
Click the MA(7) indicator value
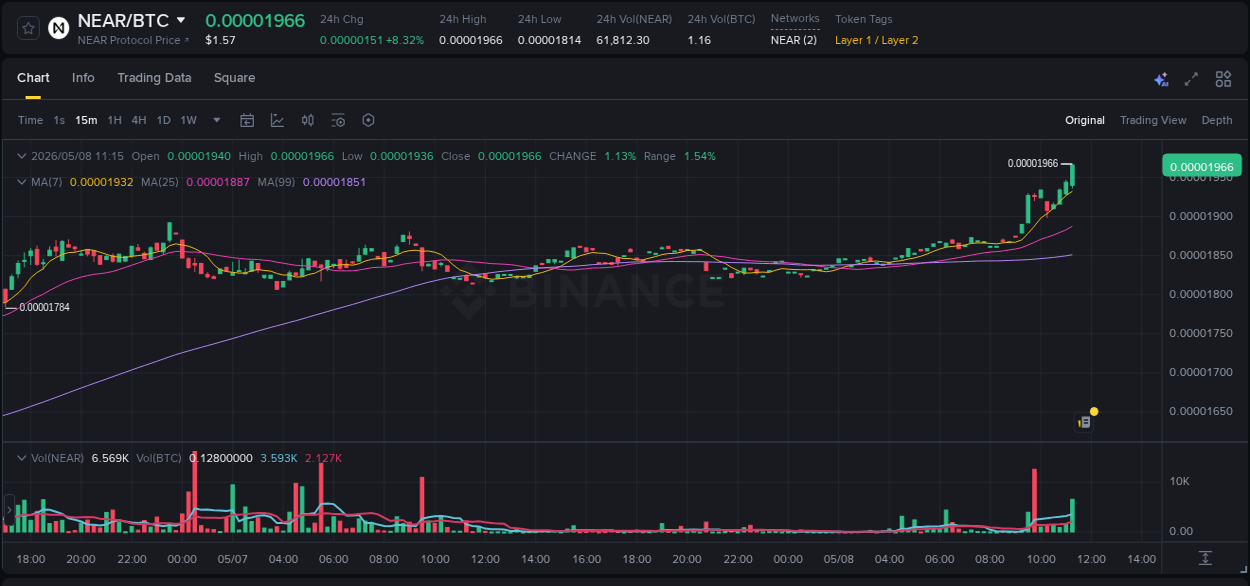[101, 182]
